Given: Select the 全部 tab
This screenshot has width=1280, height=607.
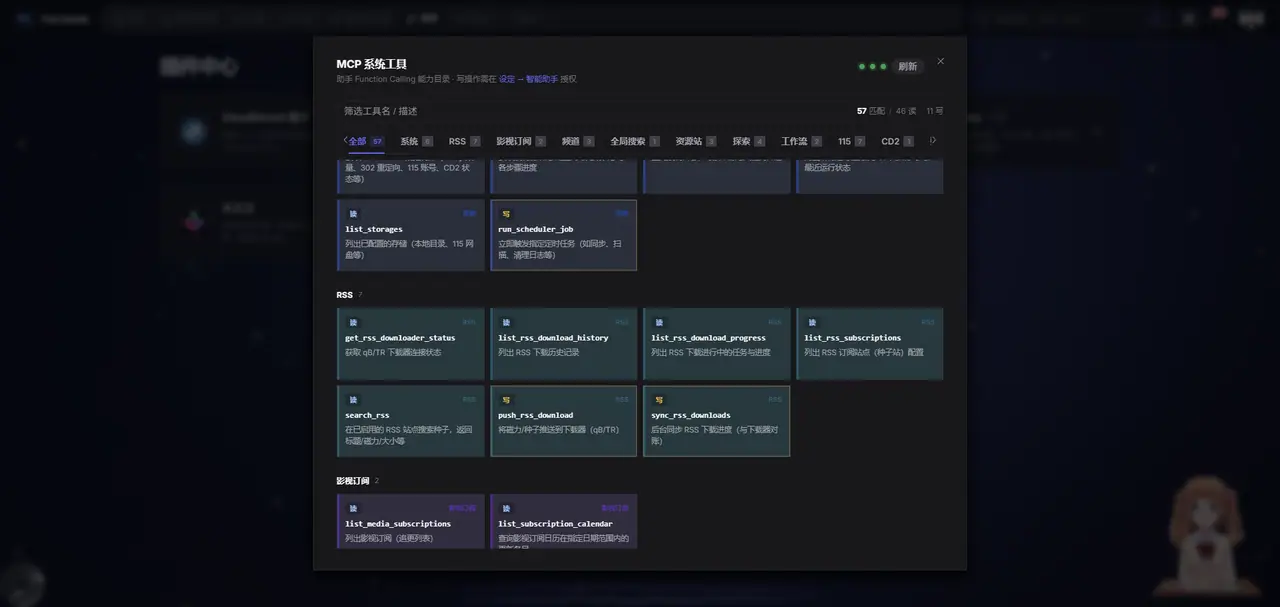Looking at the screenshot, I should [x=366, y=141].
